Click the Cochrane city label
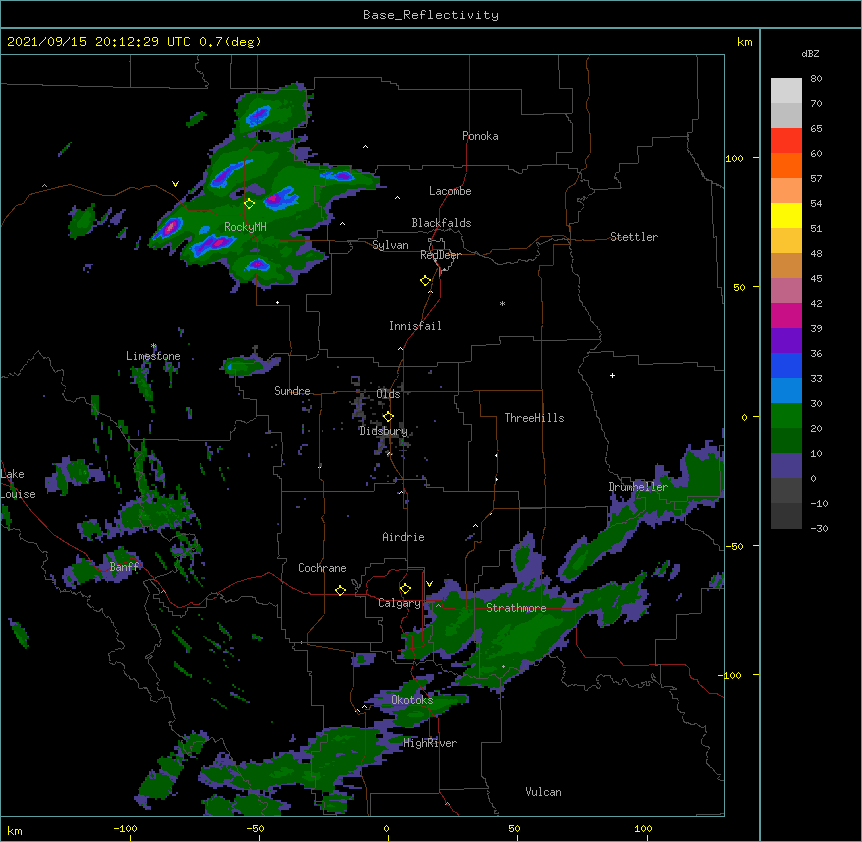Viewport: 862px width, 842px height. 322,568
